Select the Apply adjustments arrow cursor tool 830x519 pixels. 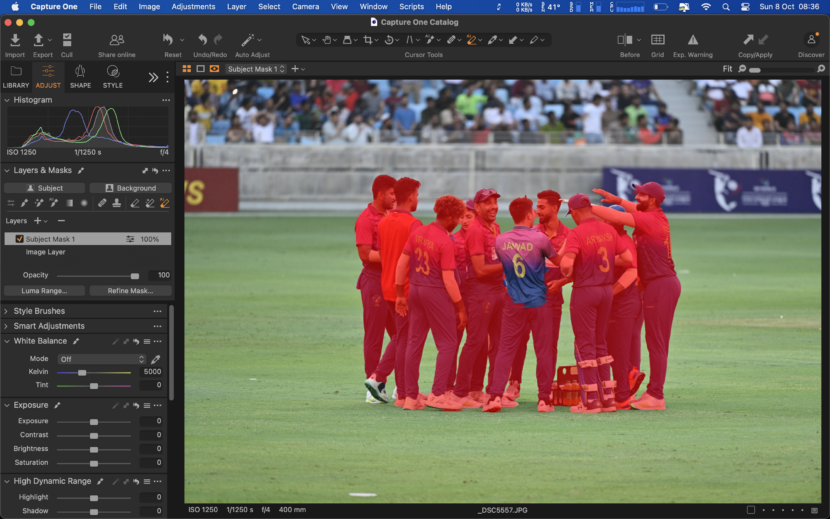pos(513,40)
